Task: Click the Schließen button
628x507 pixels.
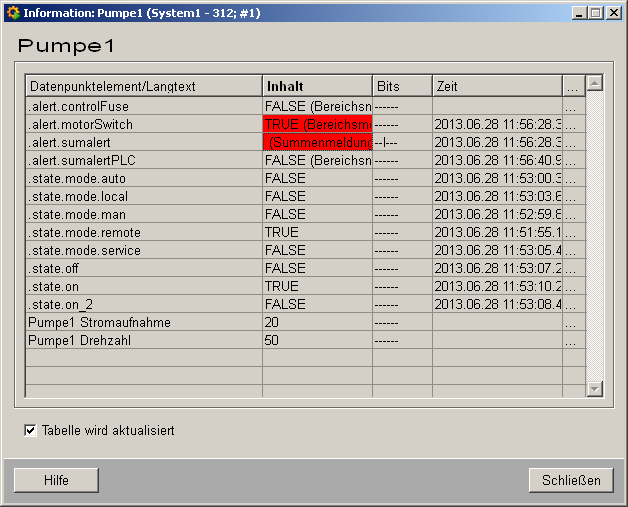Action: pyautogui.click(x=571, y=480)
